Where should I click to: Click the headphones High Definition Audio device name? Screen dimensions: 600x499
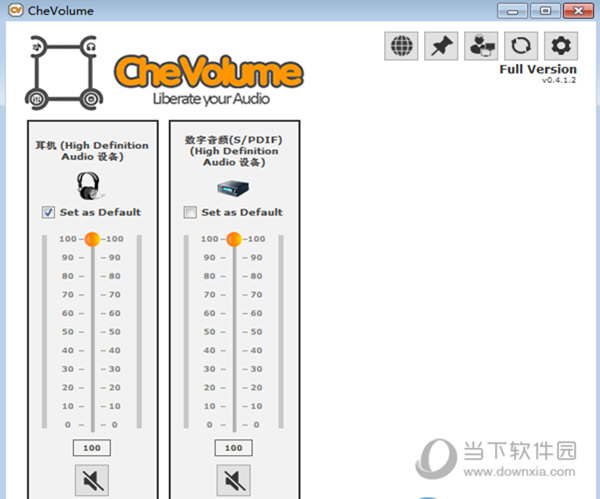point(92,151)
